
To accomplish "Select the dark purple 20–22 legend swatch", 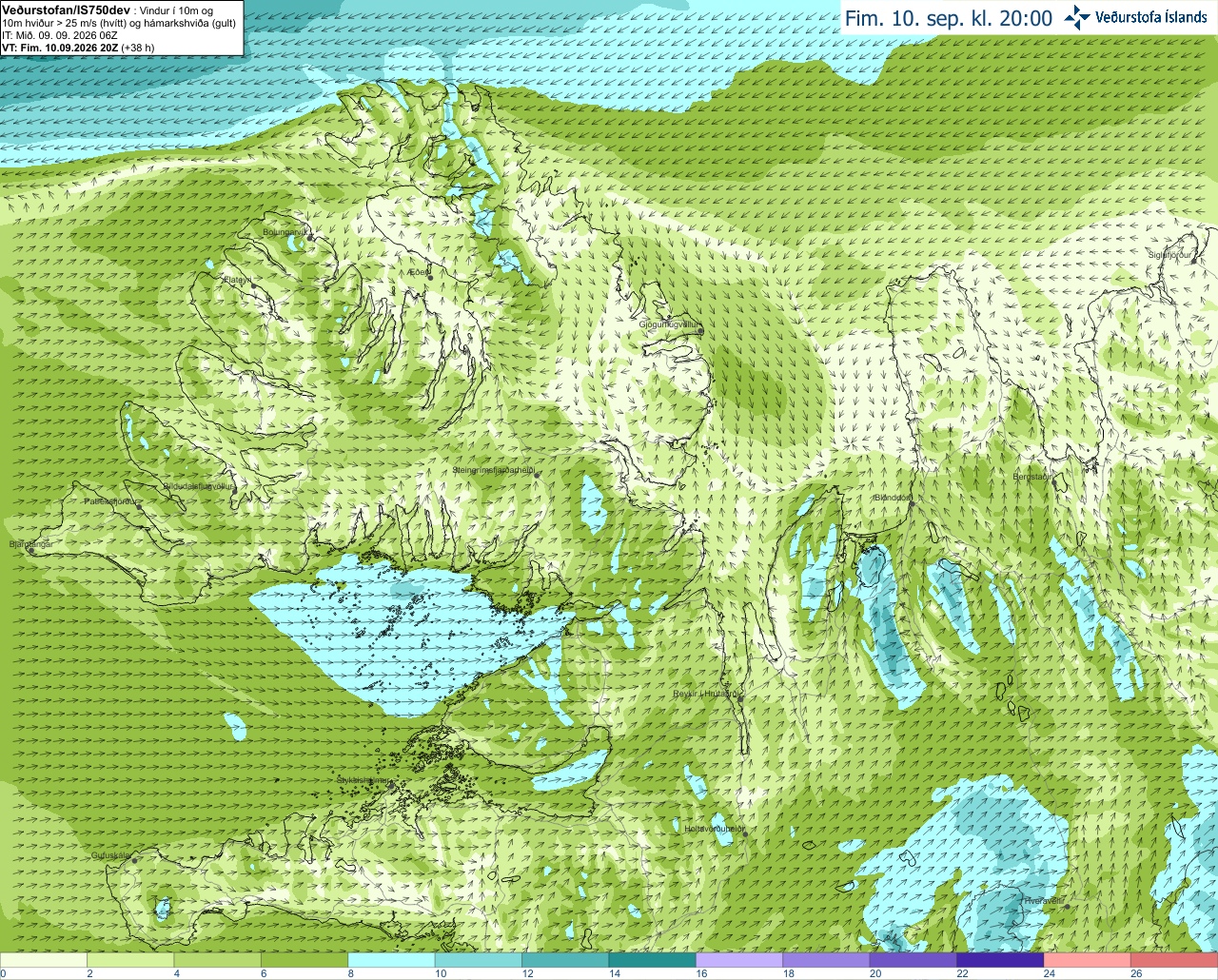I will tap(913, 960).
